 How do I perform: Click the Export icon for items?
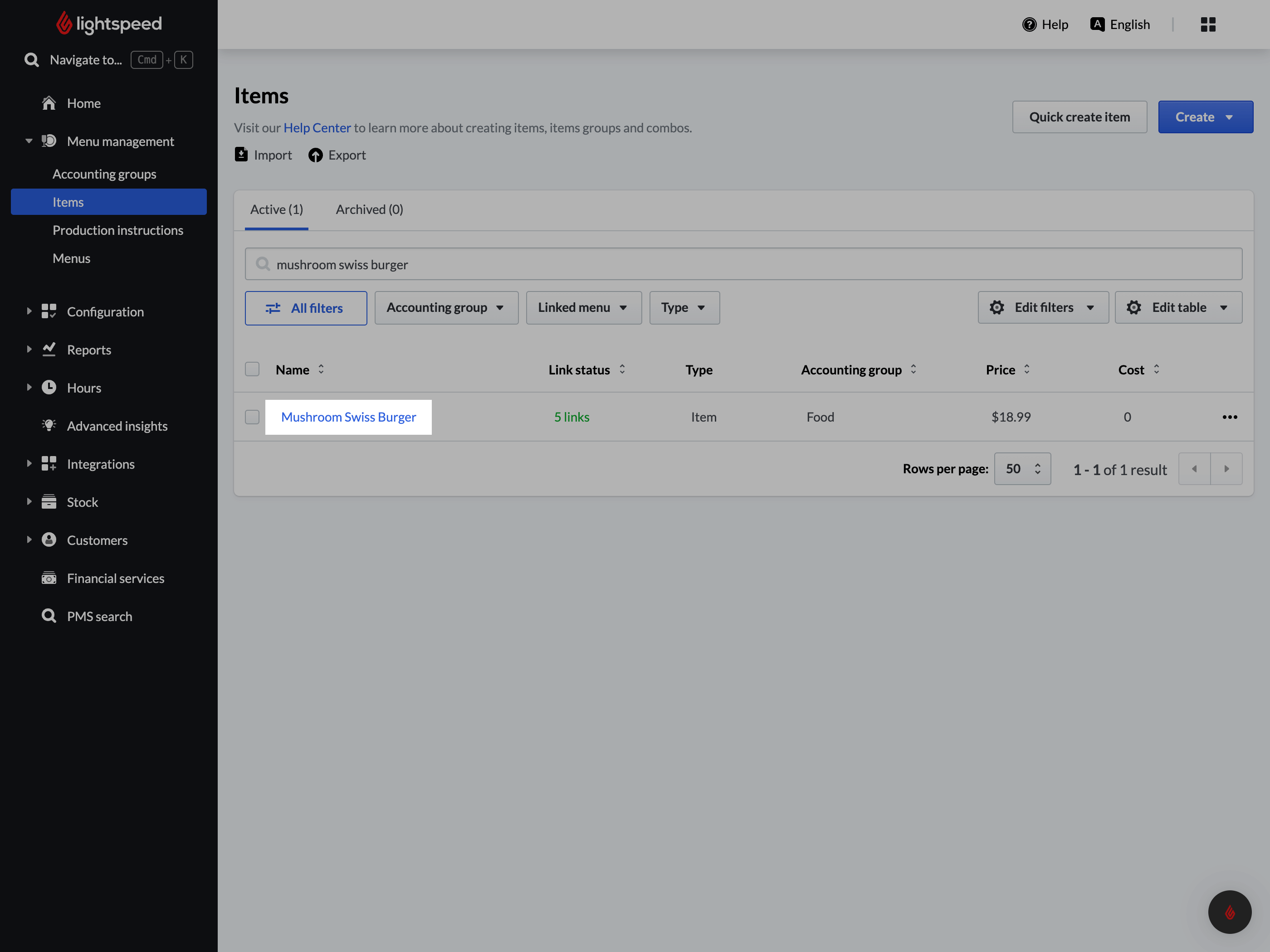click(315, 155)
